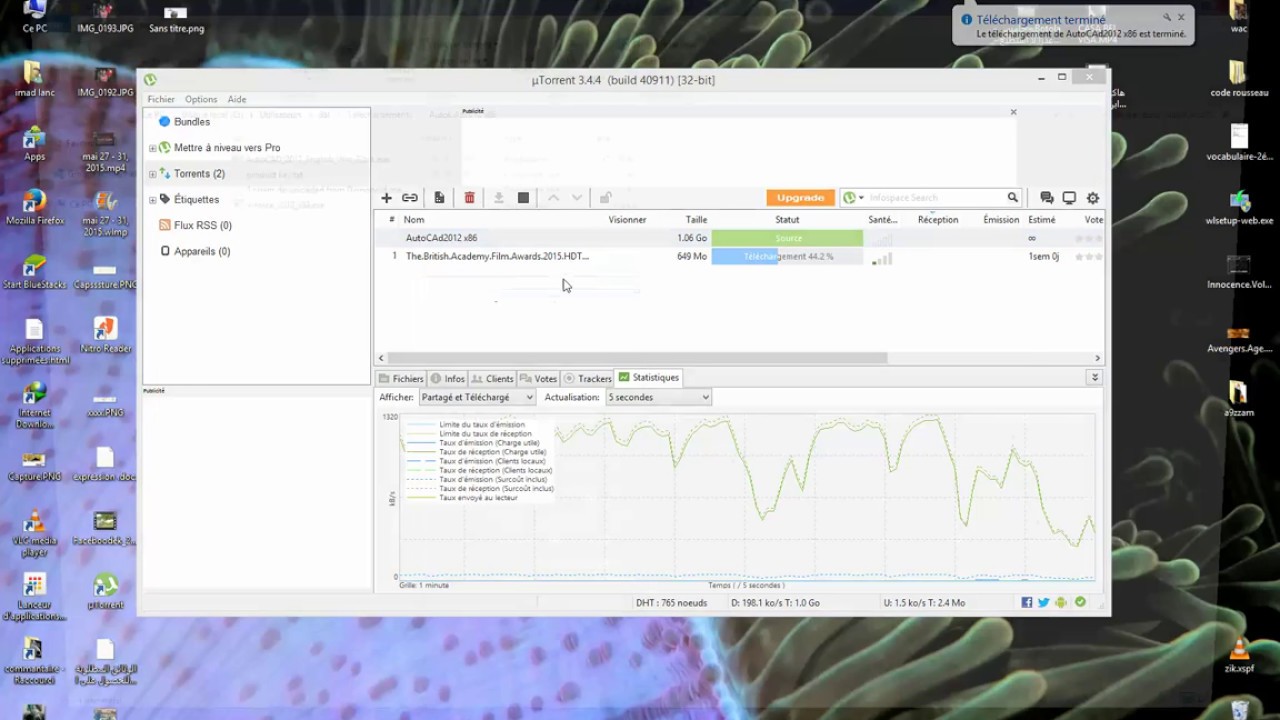
Task: Close the advertisement banner with X
Action: (1013, 112)
